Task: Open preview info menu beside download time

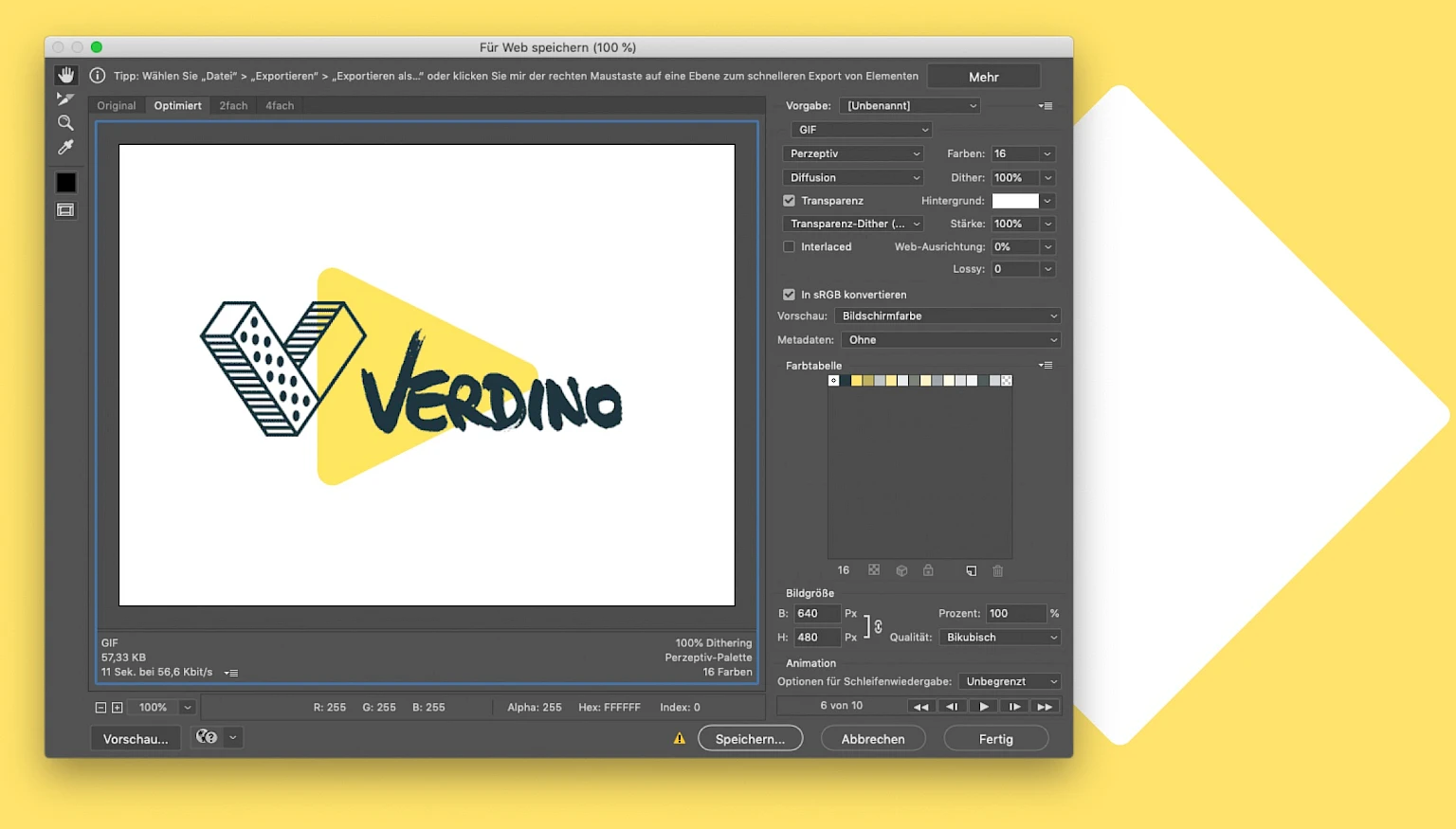Action: tap(231, 673)
